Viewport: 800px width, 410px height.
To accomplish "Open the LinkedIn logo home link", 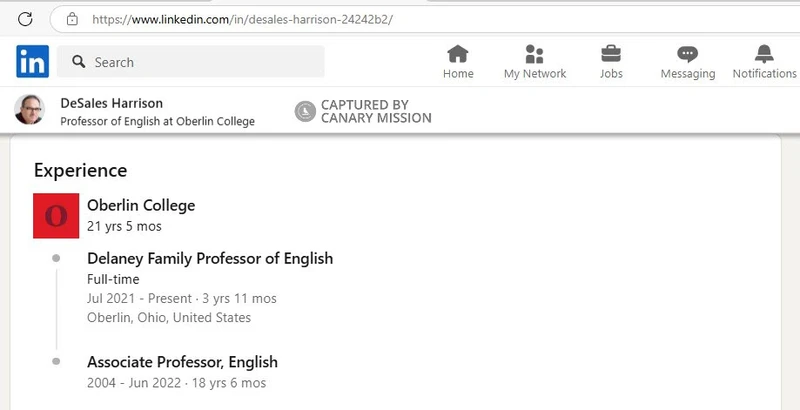I will pyautogui.click(x=33, y=61).
